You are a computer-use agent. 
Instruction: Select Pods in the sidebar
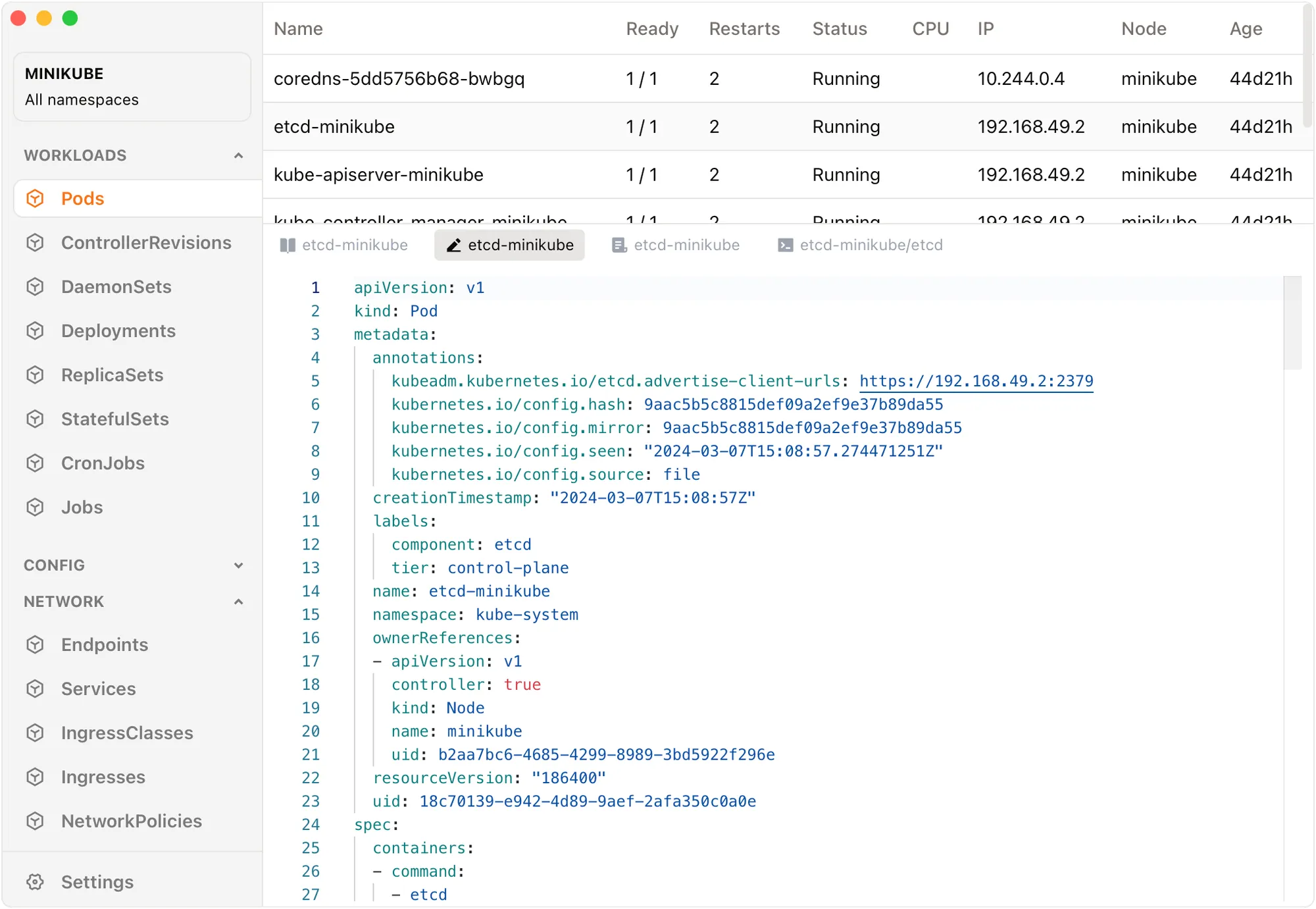tap(138, 198)
